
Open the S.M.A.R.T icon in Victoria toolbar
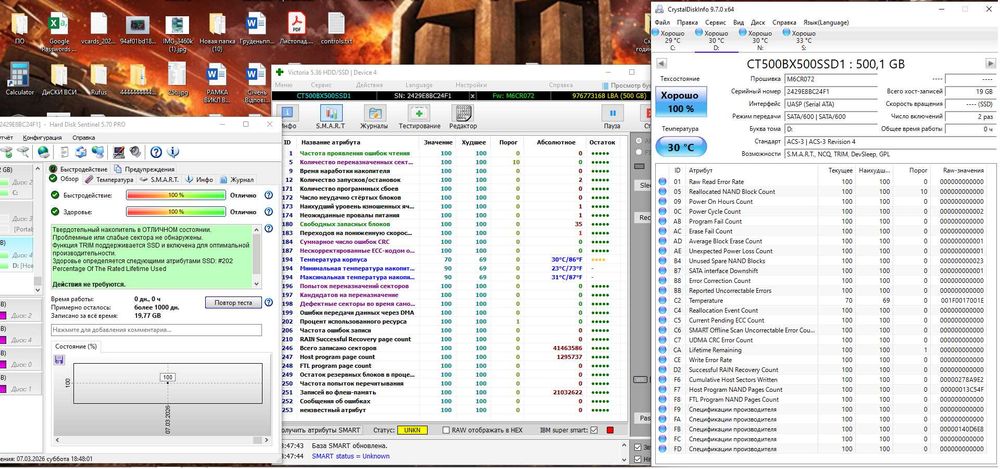tap(330, 114)
